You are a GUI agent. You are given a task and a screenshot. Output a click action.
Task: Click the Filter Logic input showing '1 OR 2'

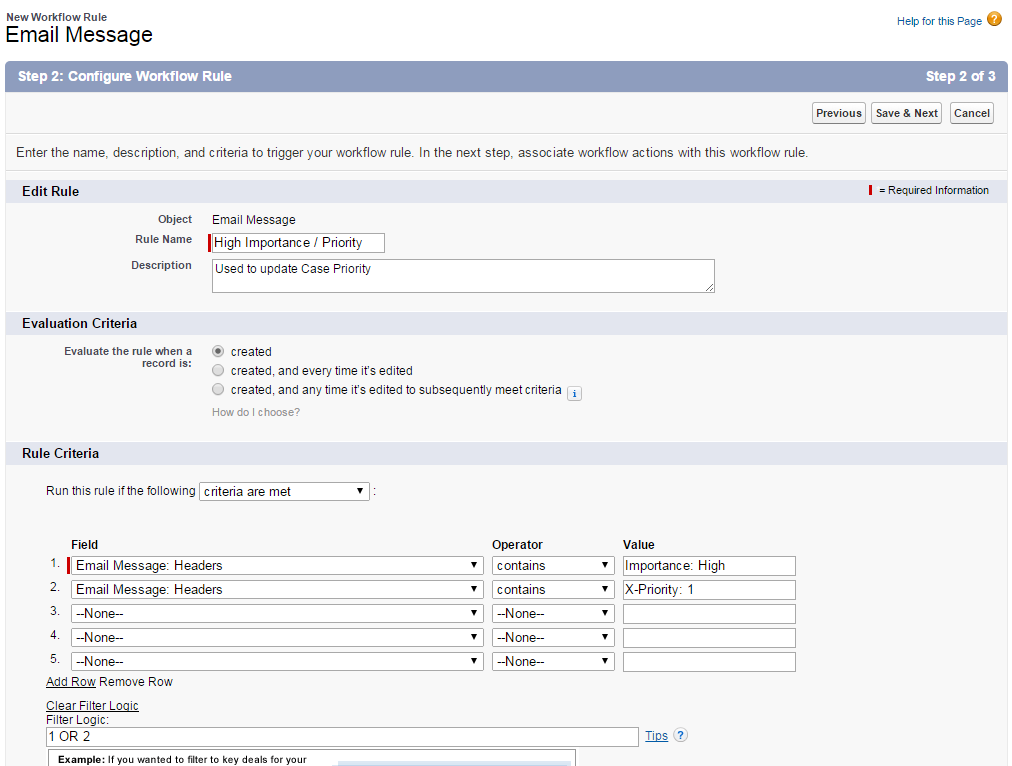point(342,736)
